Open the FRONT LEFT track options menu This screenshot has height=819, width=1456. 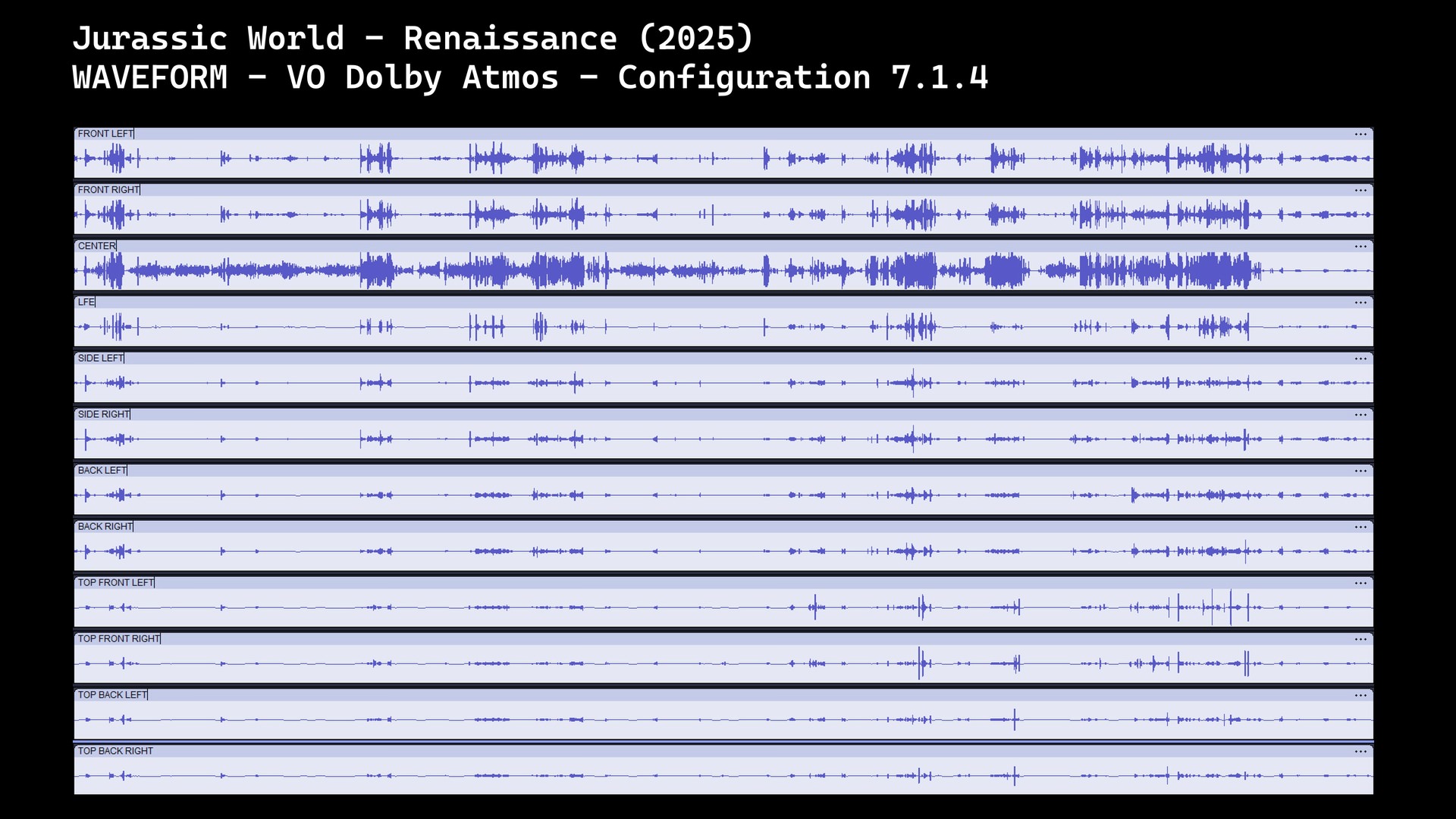[1360, 134]
